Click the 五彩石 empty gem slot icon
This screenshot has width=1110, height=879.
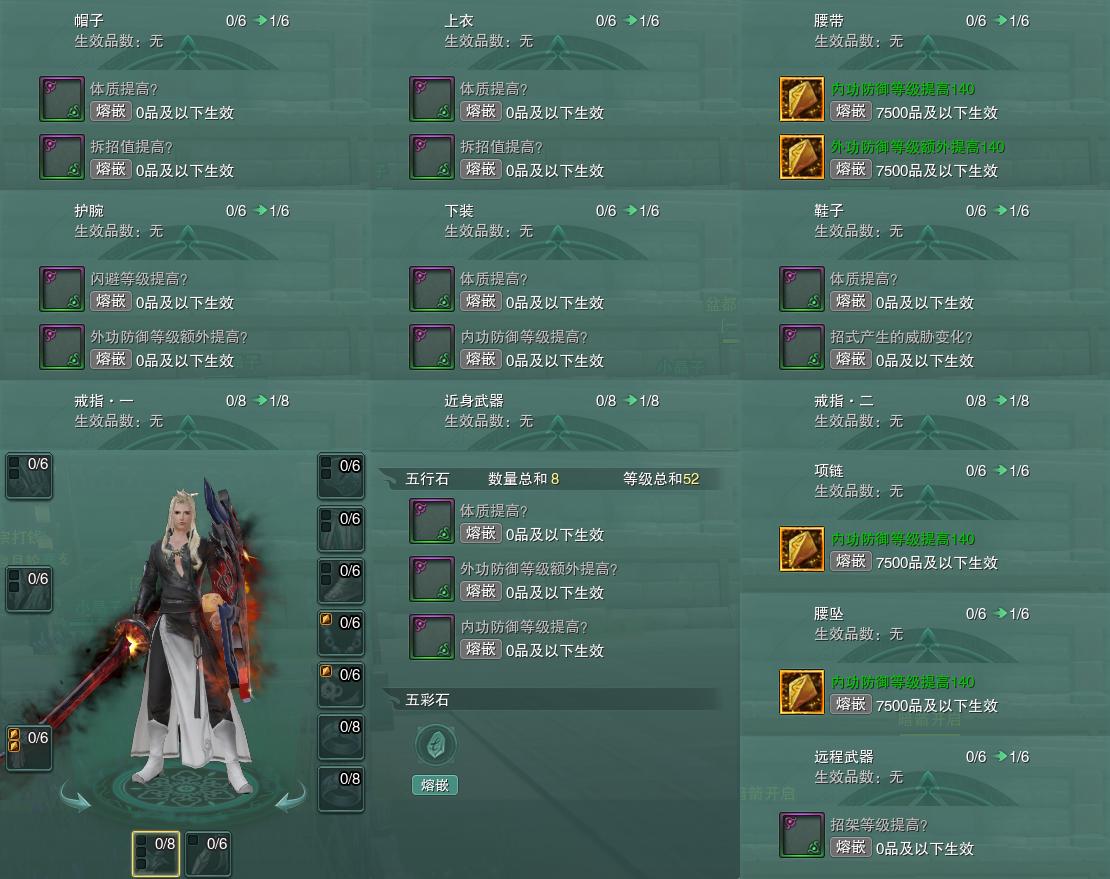435,745
